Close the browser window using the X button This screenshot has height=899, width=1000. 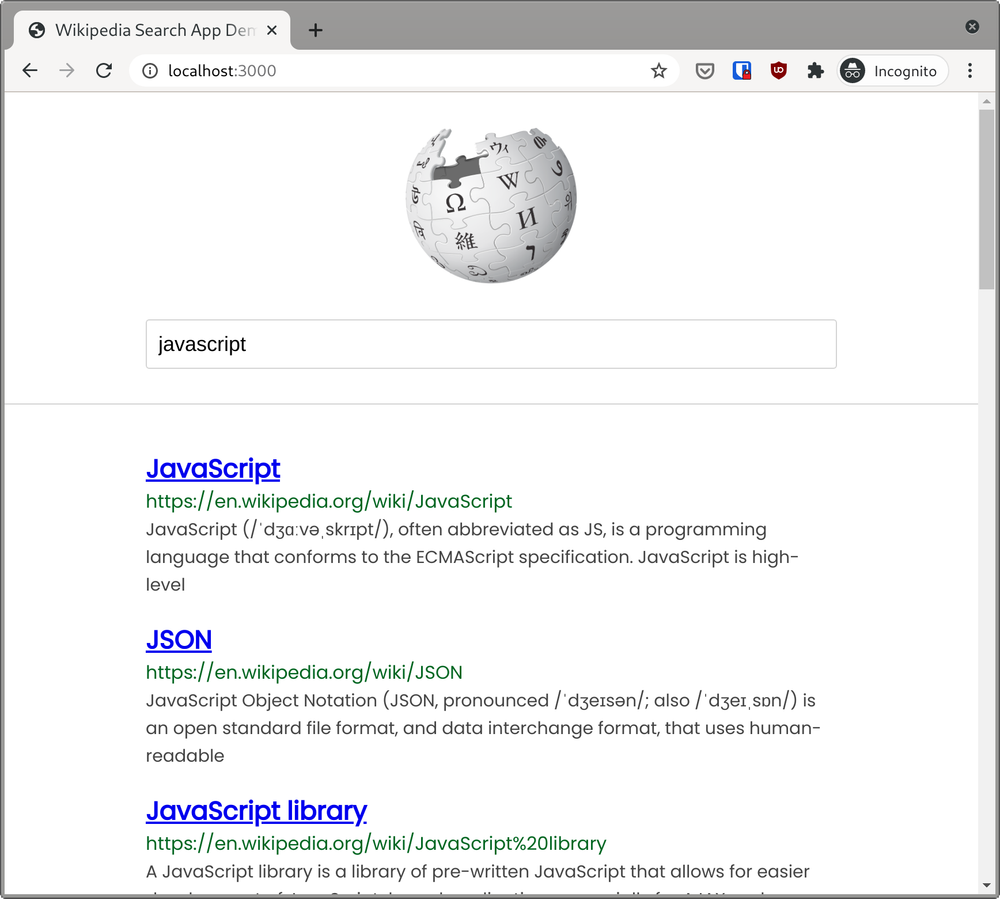click(972, 26)
